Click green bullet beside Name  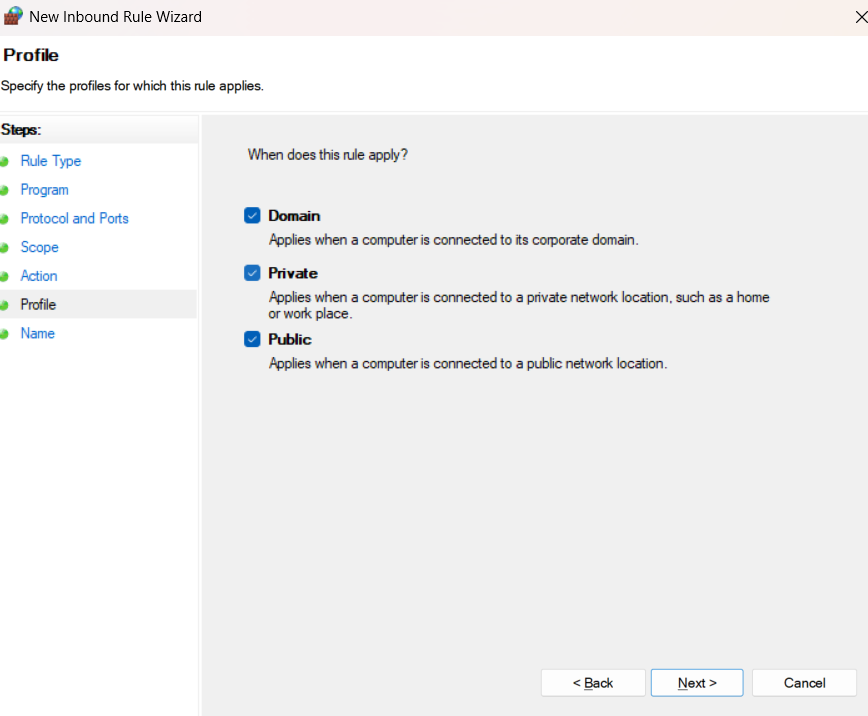[x=4, y=334]
